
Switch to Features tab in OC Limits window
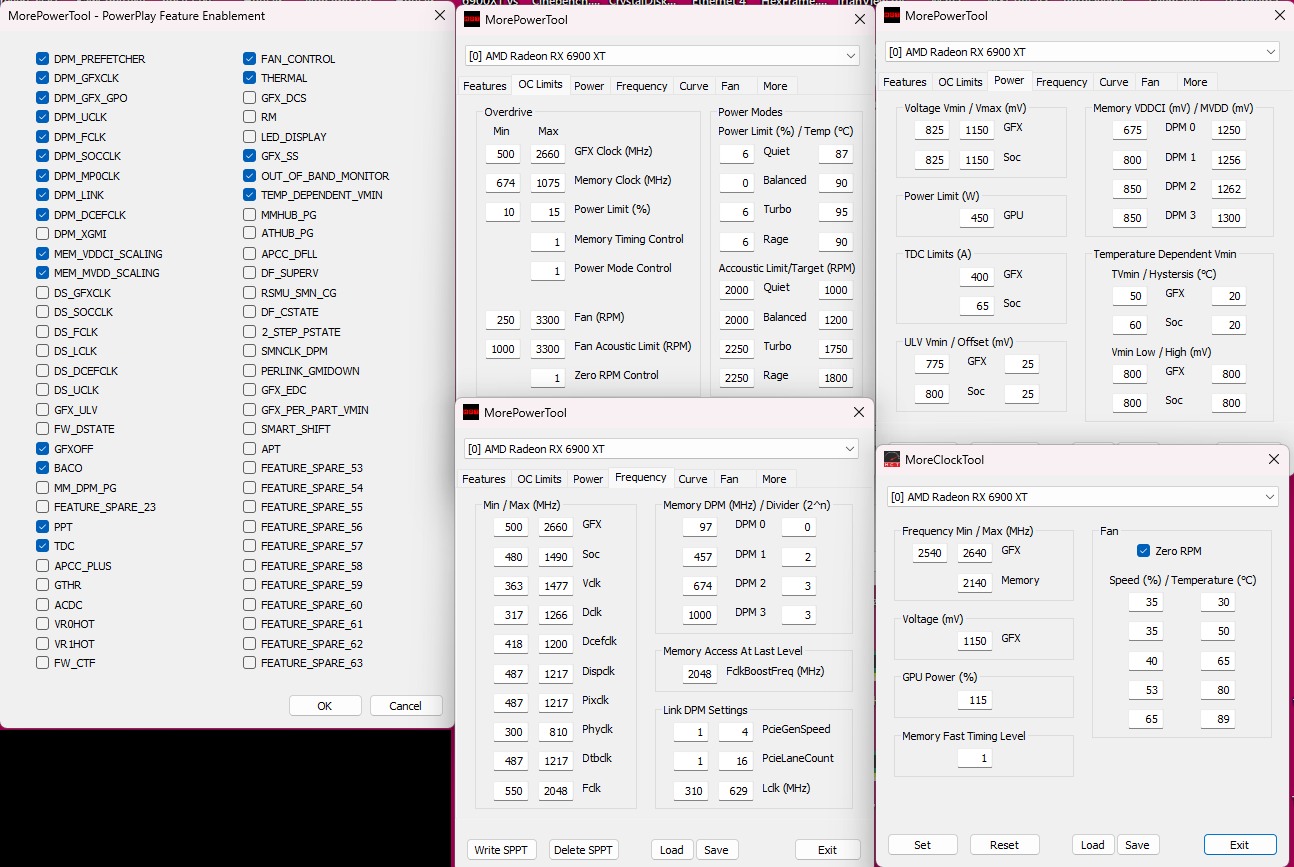(x=485, y=86)
